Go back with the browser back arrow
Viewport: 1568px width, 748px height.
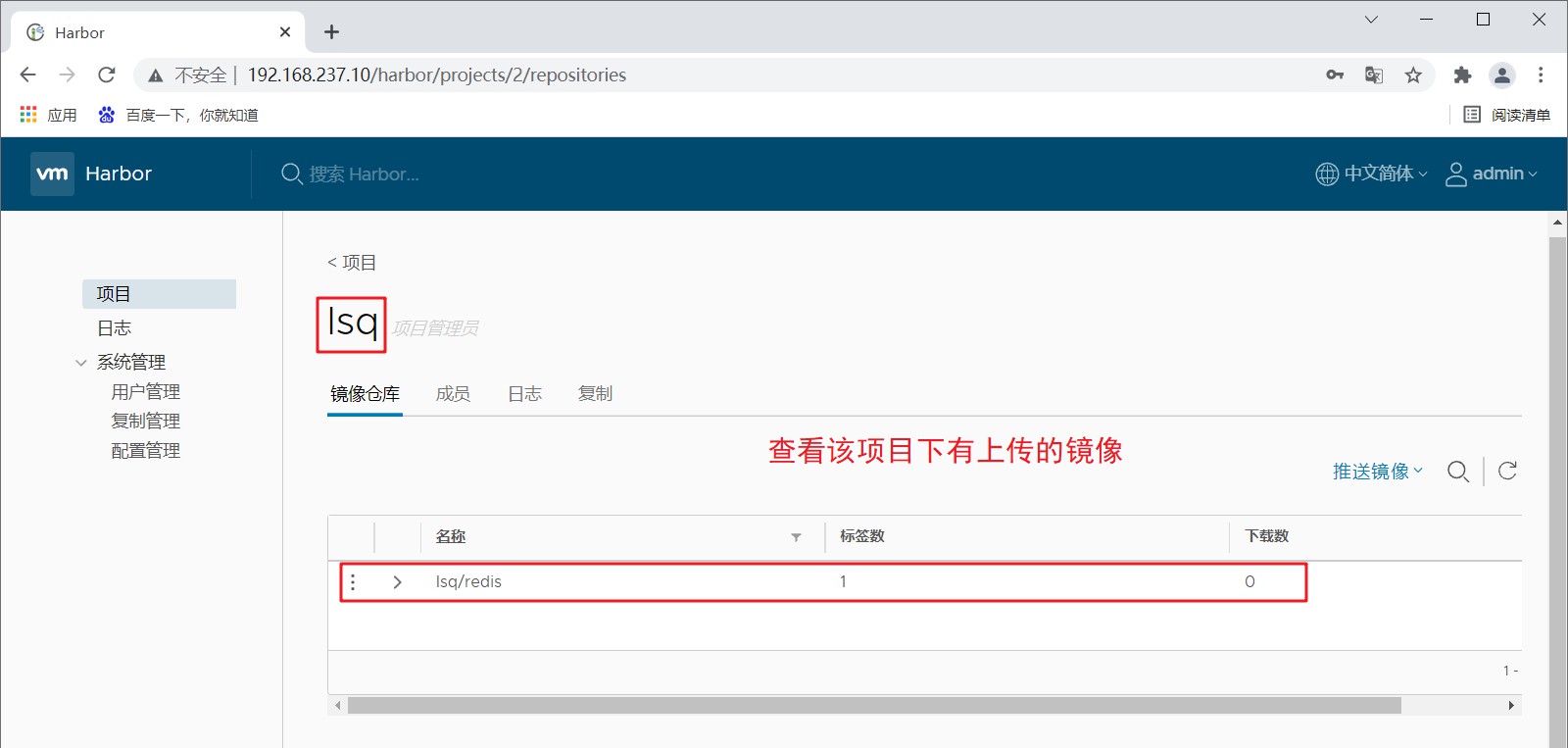[27, 75]
